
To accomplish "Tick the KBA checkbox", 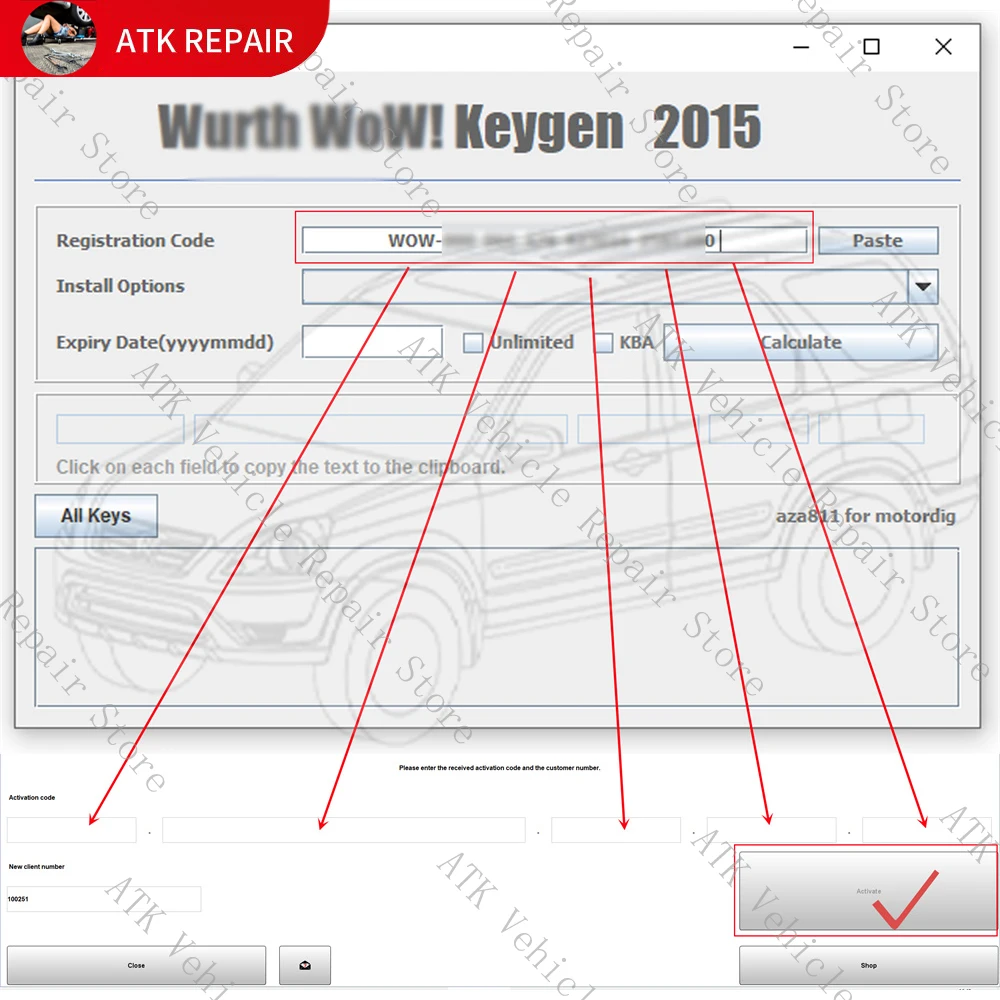I will [603, 342].
